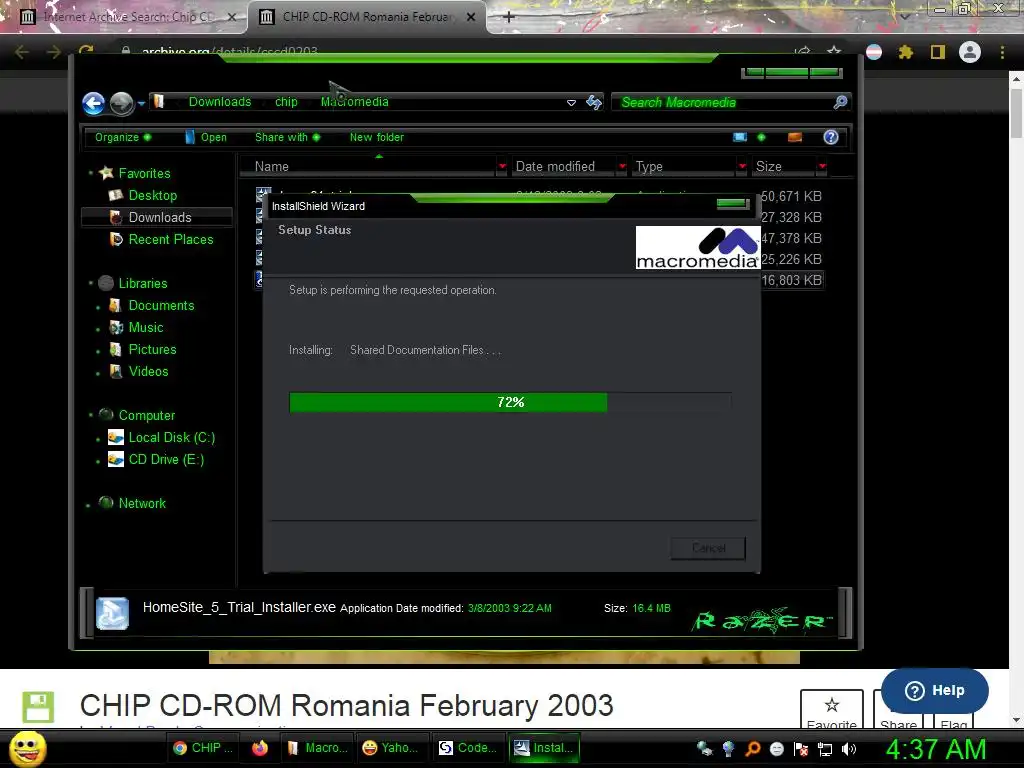The width and height of the screenshot is (1024, 768).
Task: Click the Change your view icon
Action: click(x=740, y=137)
